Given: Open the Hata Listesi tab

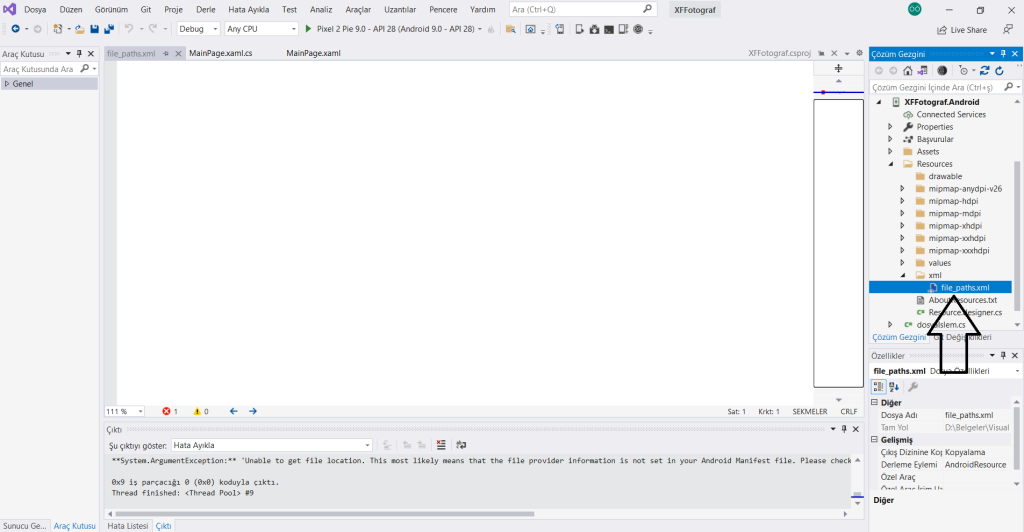Looking at the screenshot, I should 127,526.
